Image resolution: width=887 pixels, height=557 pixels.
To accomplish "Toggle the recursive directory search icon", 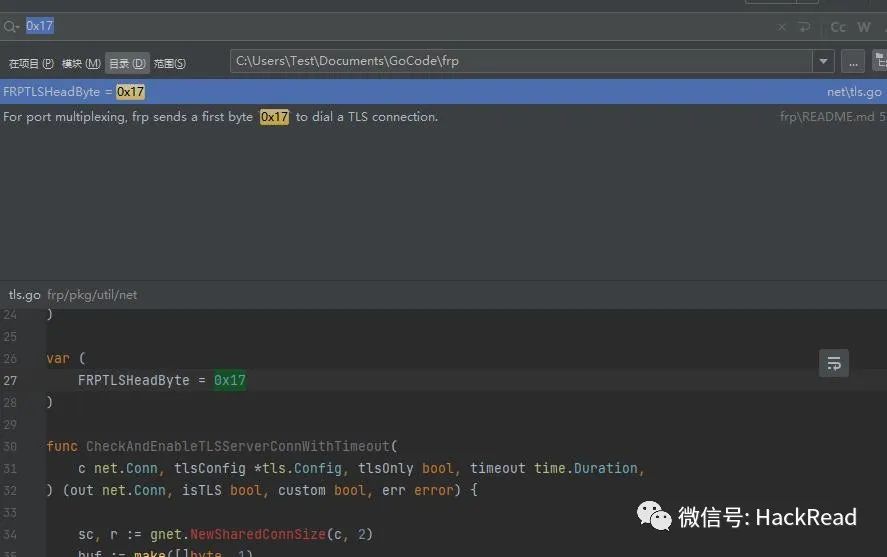I will tap(880, 61).
